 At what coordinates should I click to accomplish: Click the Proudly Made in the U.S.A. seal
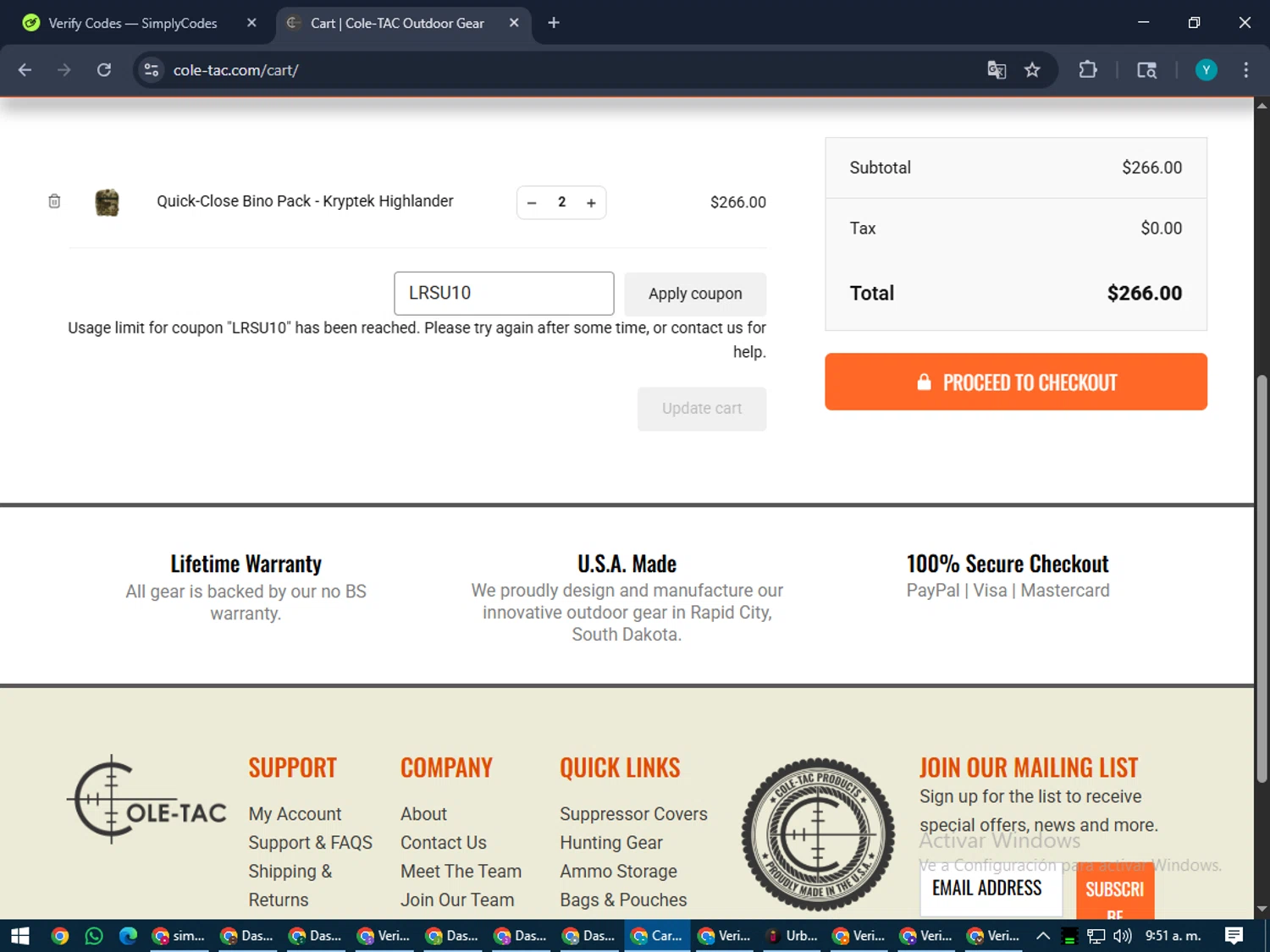[818, 834]
